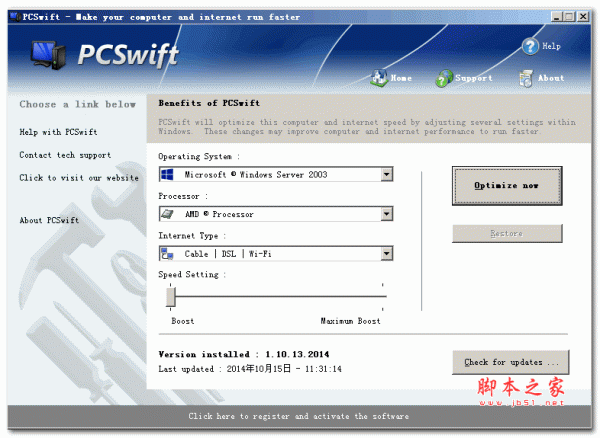Screen dimensions: 600x438
Task: Click register and activate software bar
Action: 299,416
